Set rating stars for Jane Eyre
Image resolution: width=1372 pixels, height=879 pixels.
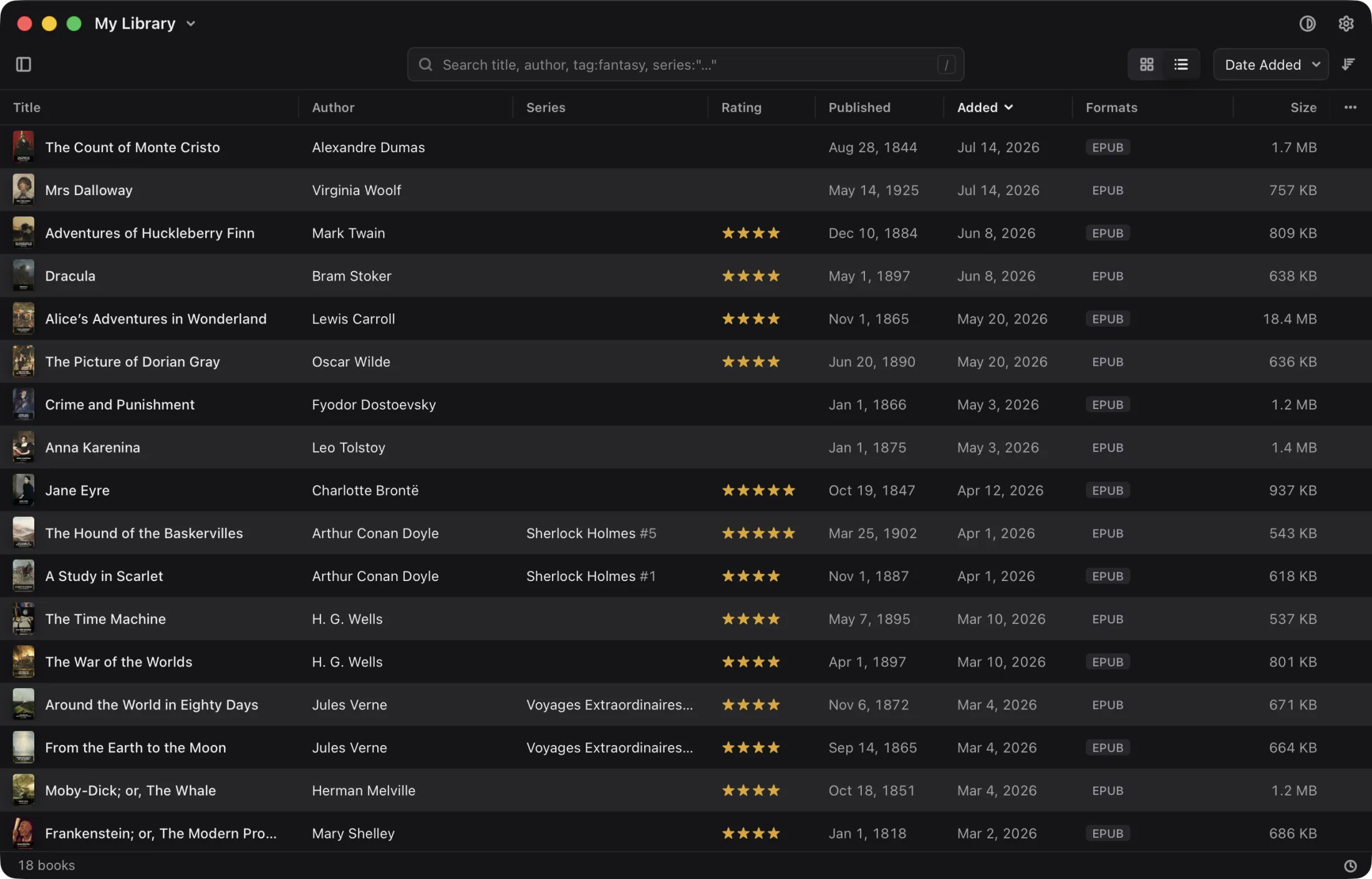coord(758,490)
